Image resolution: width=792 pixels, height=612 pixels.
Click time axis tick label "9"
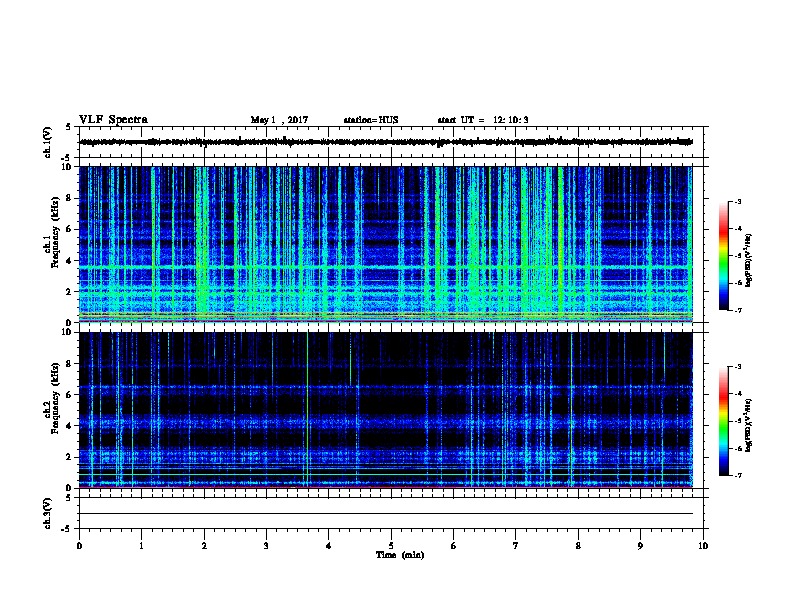pyautogui.click(x=640, y=546)
